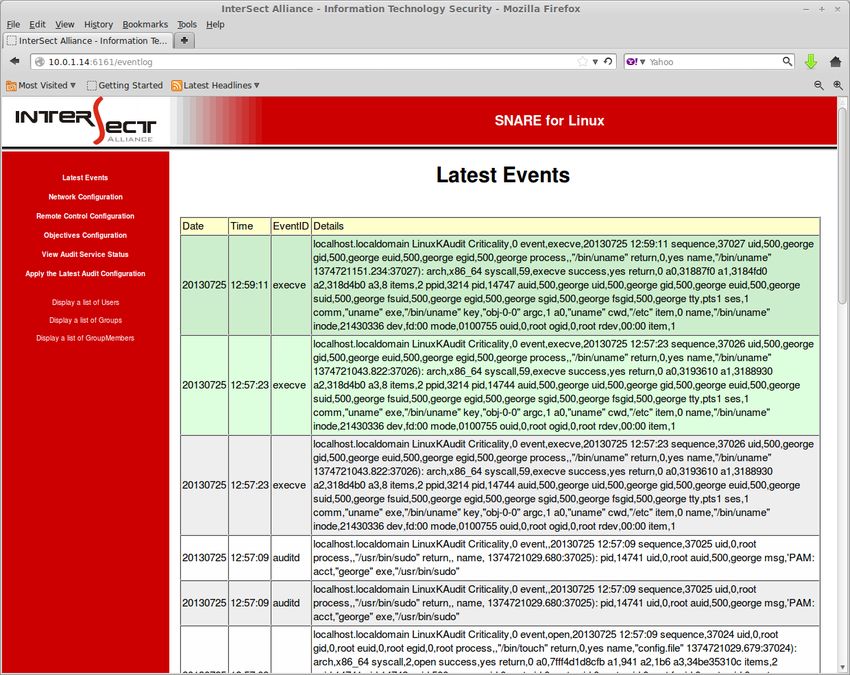This screenshot has width=850, height=675.
Task: Click the SNARE for Linux banner title
Action: tap(549, 120)
